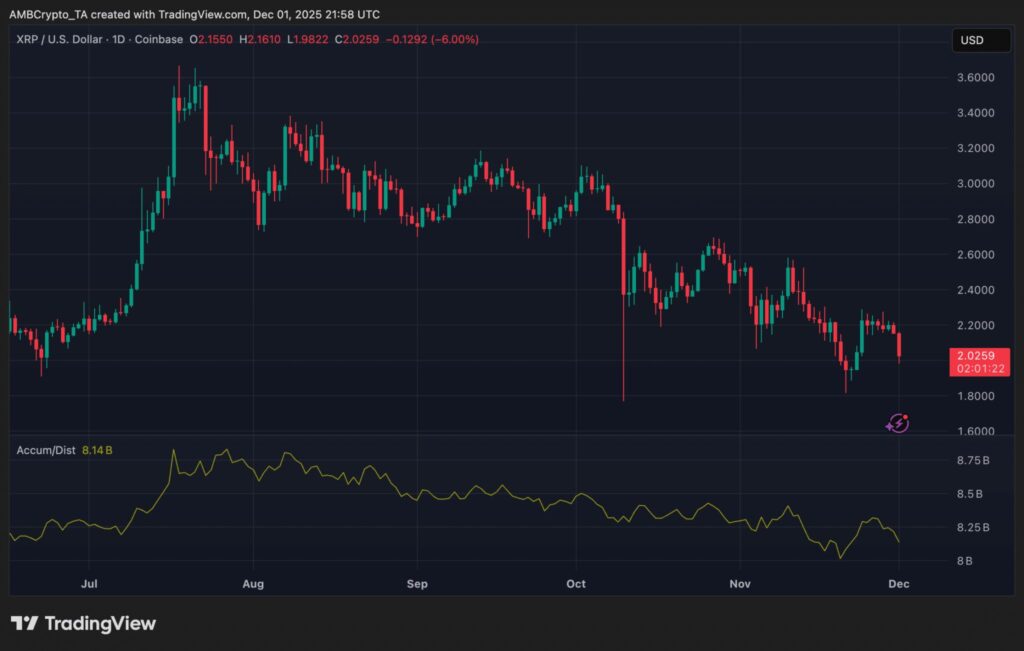Select the Dec label on the time axis
The height and width of the screenshot is (651, 1024).
[898, 584]
